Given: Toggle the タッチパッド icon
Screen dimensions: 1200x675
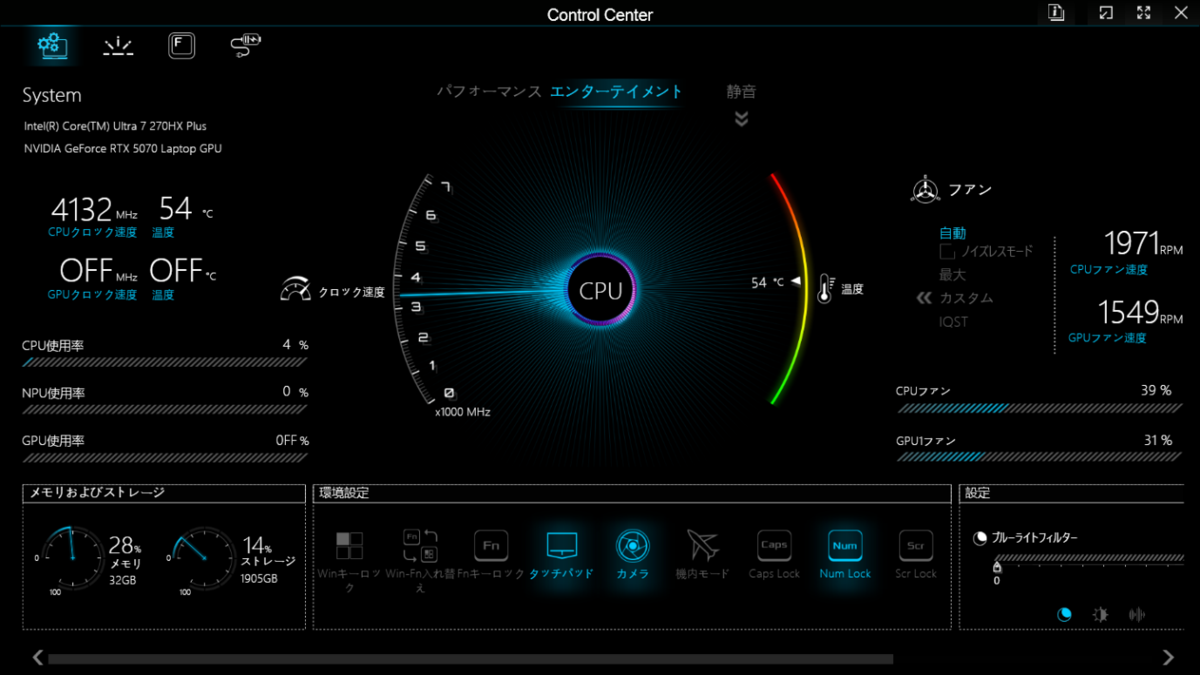Looking at the screenshot, I should [562, 546].
